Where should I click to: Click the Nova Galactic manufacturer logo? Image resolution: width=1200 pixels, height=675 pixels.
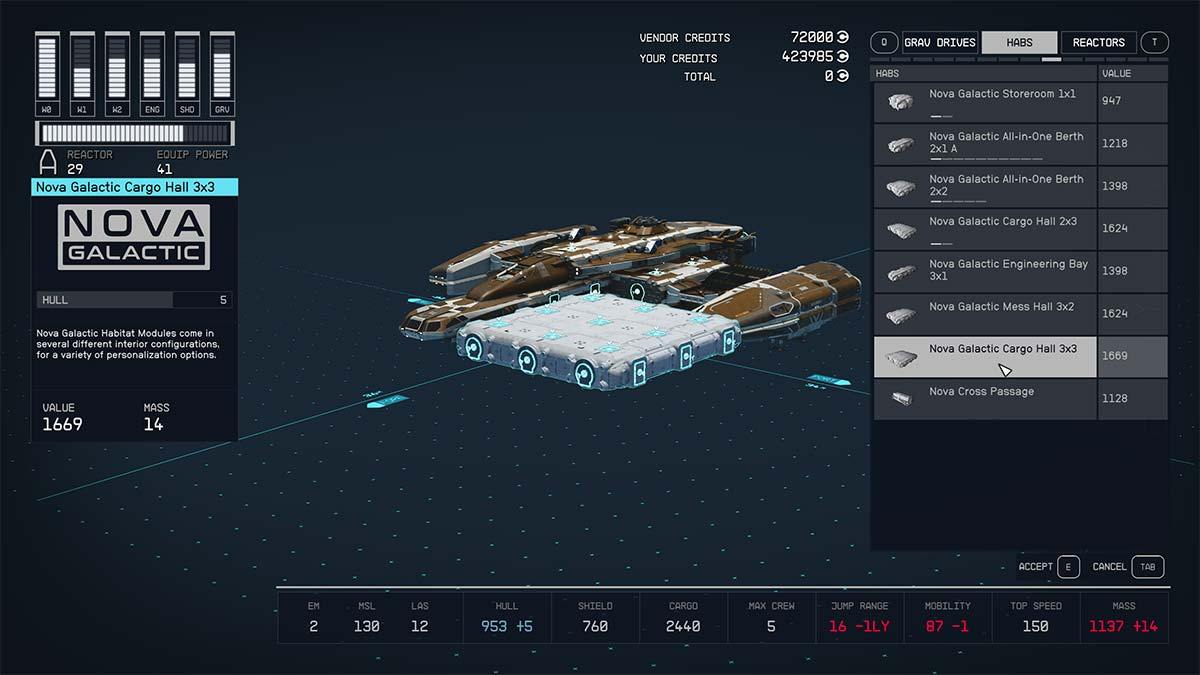[x=134, y=237]
